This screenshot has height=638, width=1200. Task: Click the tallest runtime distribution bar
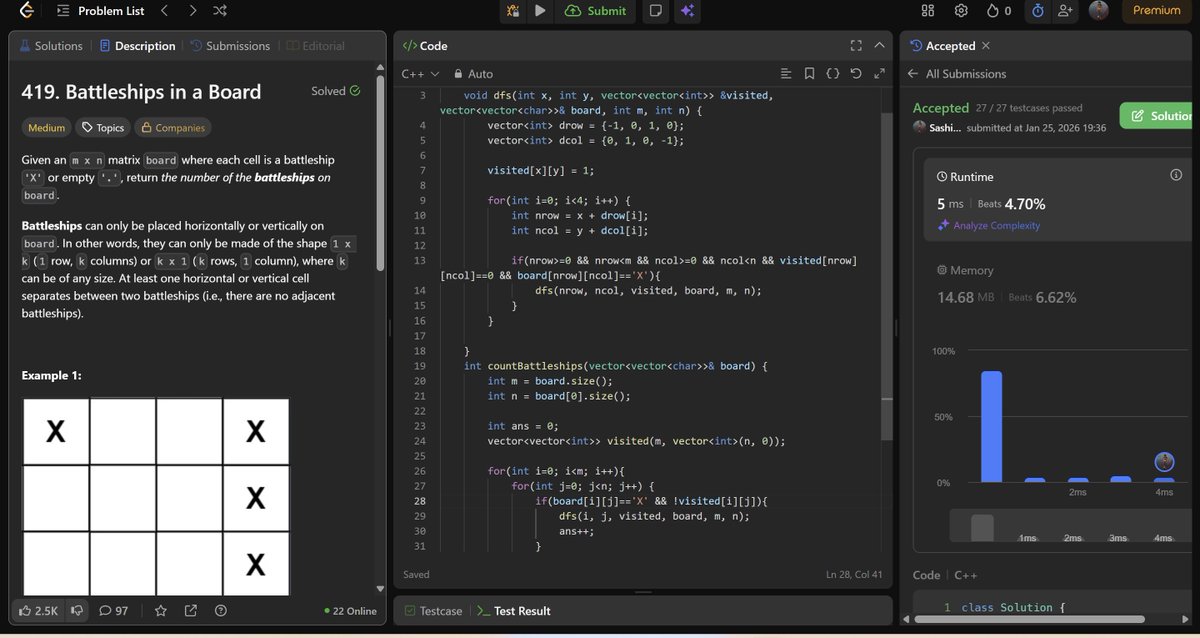(x=991, y=427)
